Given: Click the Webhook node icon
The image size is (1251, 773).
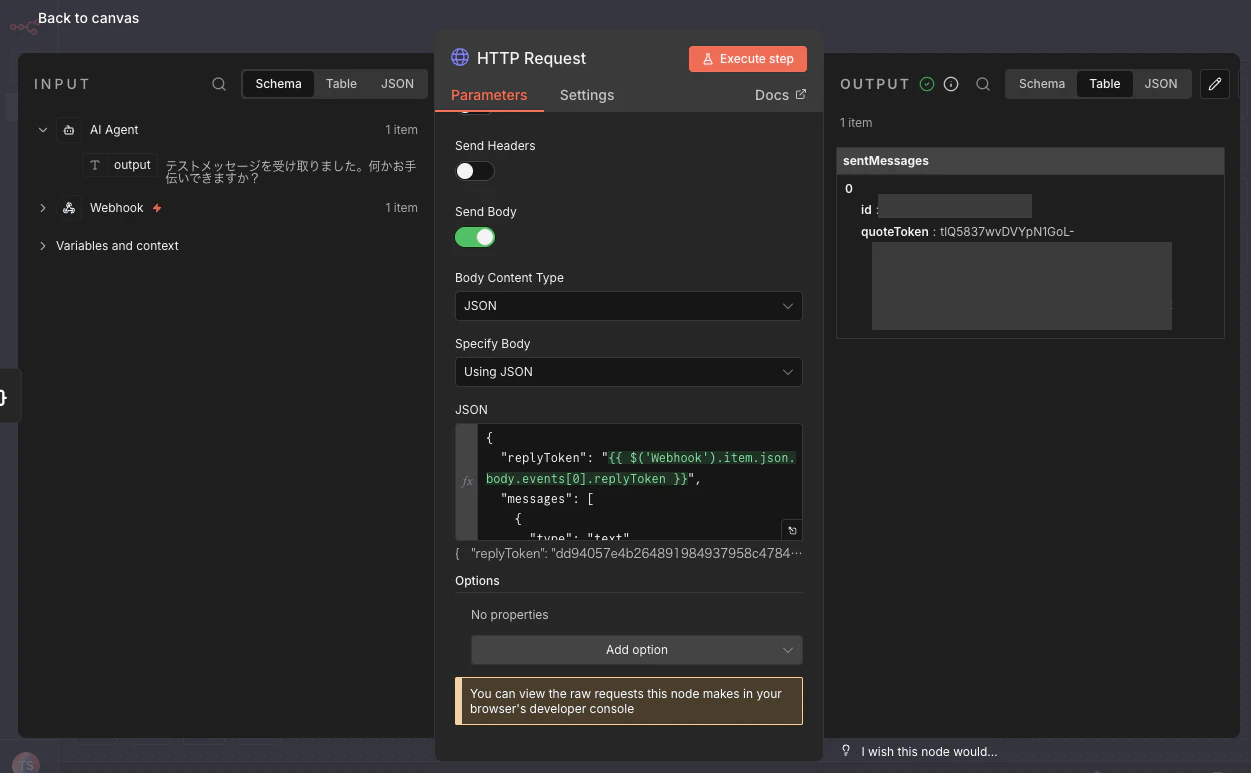Looking at the screenshot, I should coord(69,208).
